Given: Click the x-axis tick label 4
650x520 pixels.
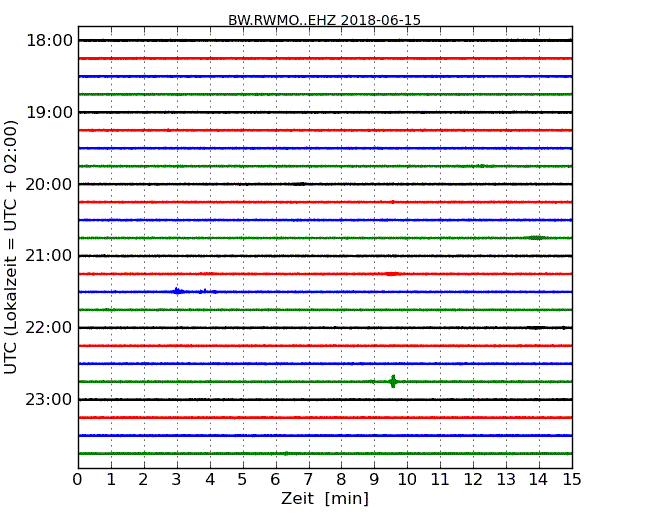Looking at the screenshot, I should coord(210,480).
